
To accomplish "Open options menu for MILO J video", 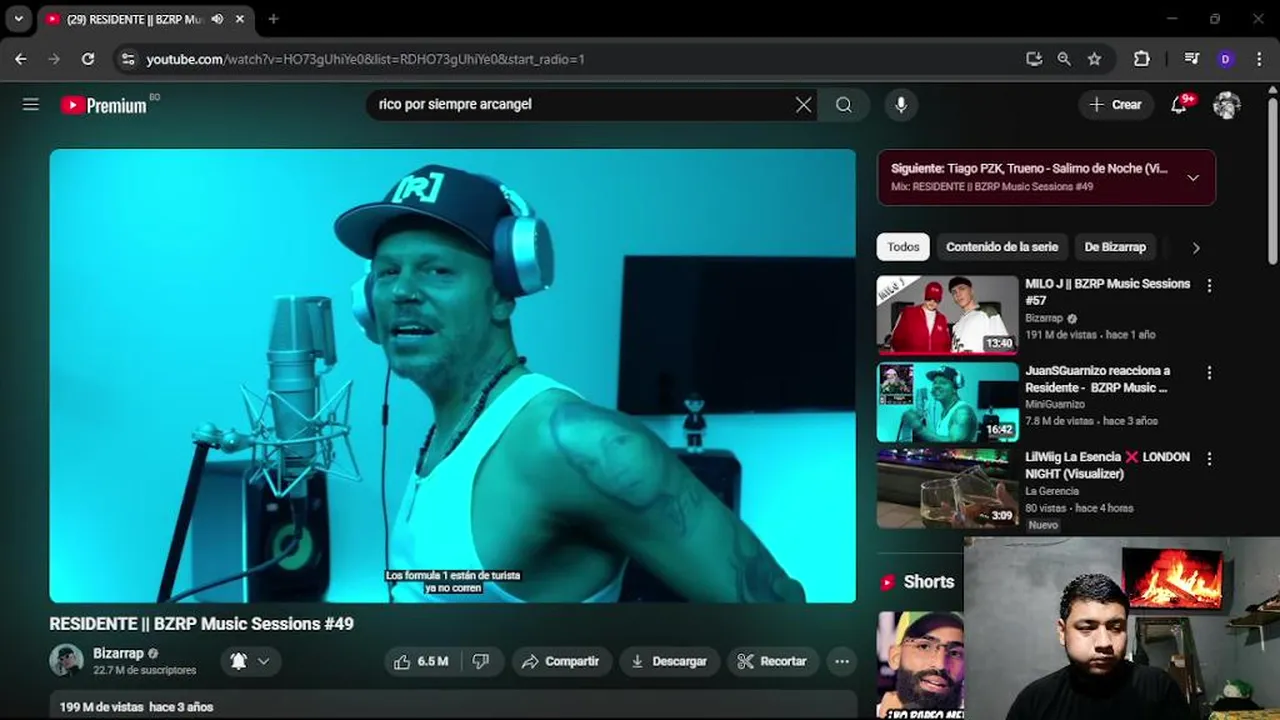I will point(1209,286).
